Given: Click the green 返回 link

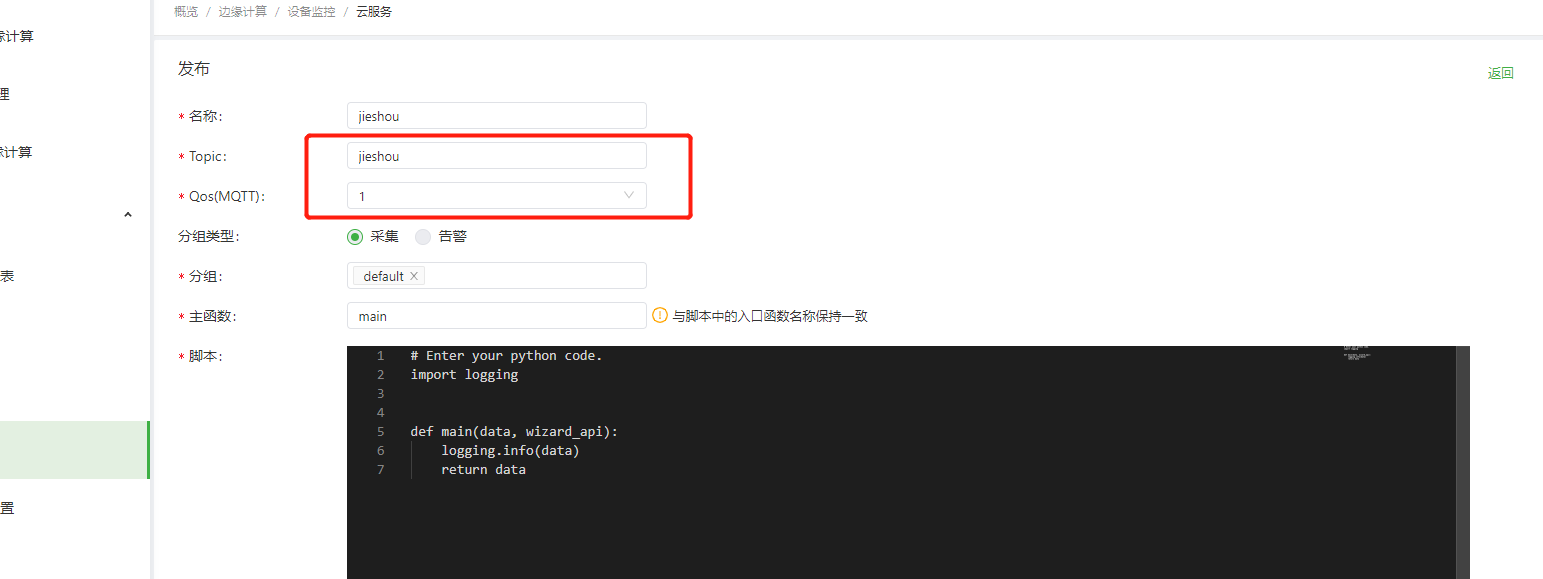Looking at the screenshot, I should [x=1500, y=73].
